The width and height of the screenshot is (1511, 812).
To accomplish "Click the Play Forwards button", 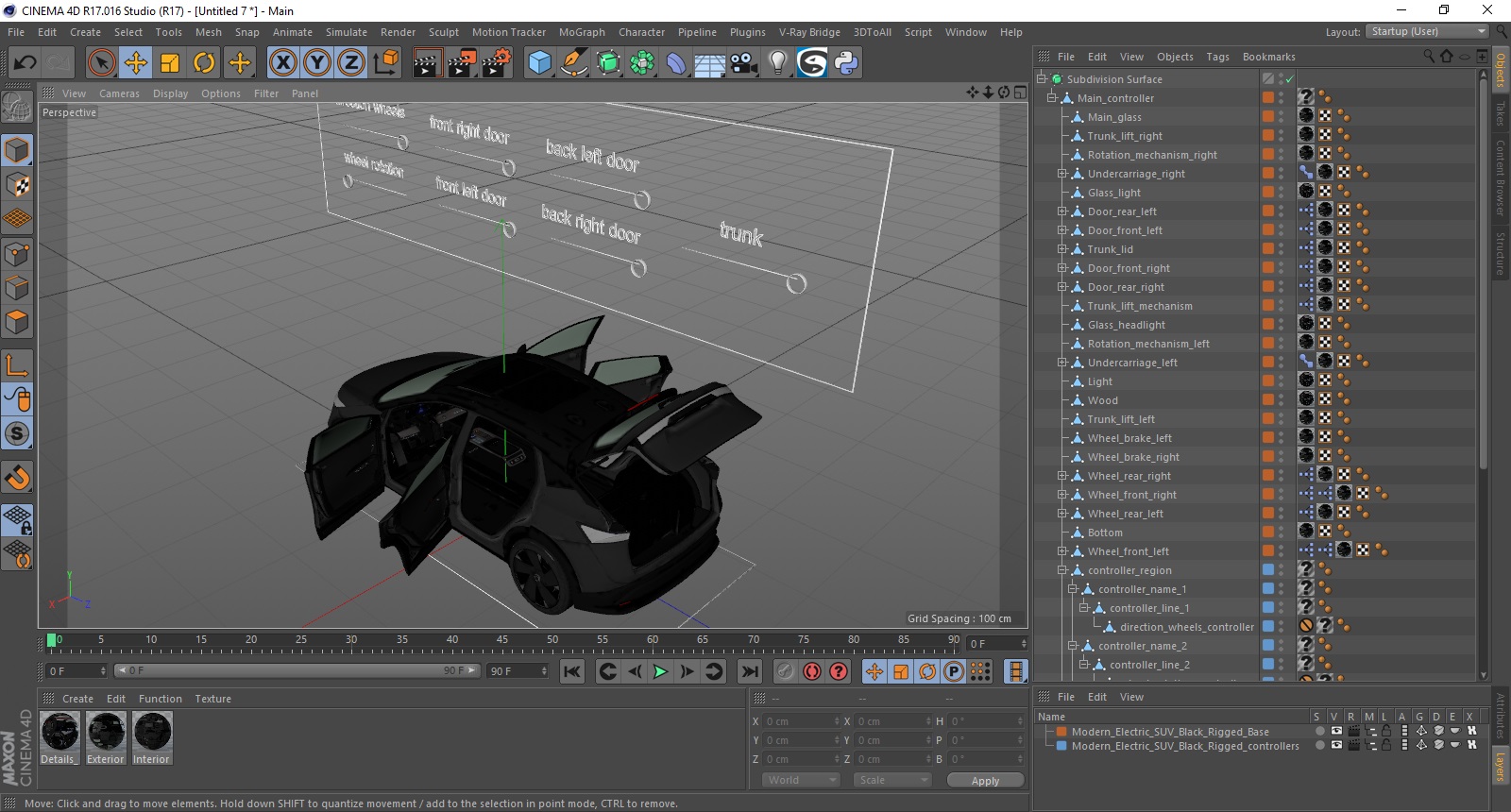I will [x=660, y=671].
